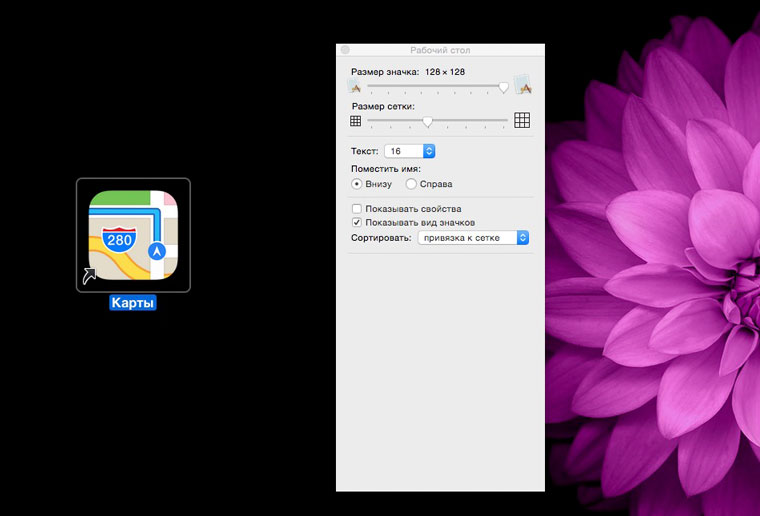Click the highlighted Карты label under the icon

(x=133, y=303)
